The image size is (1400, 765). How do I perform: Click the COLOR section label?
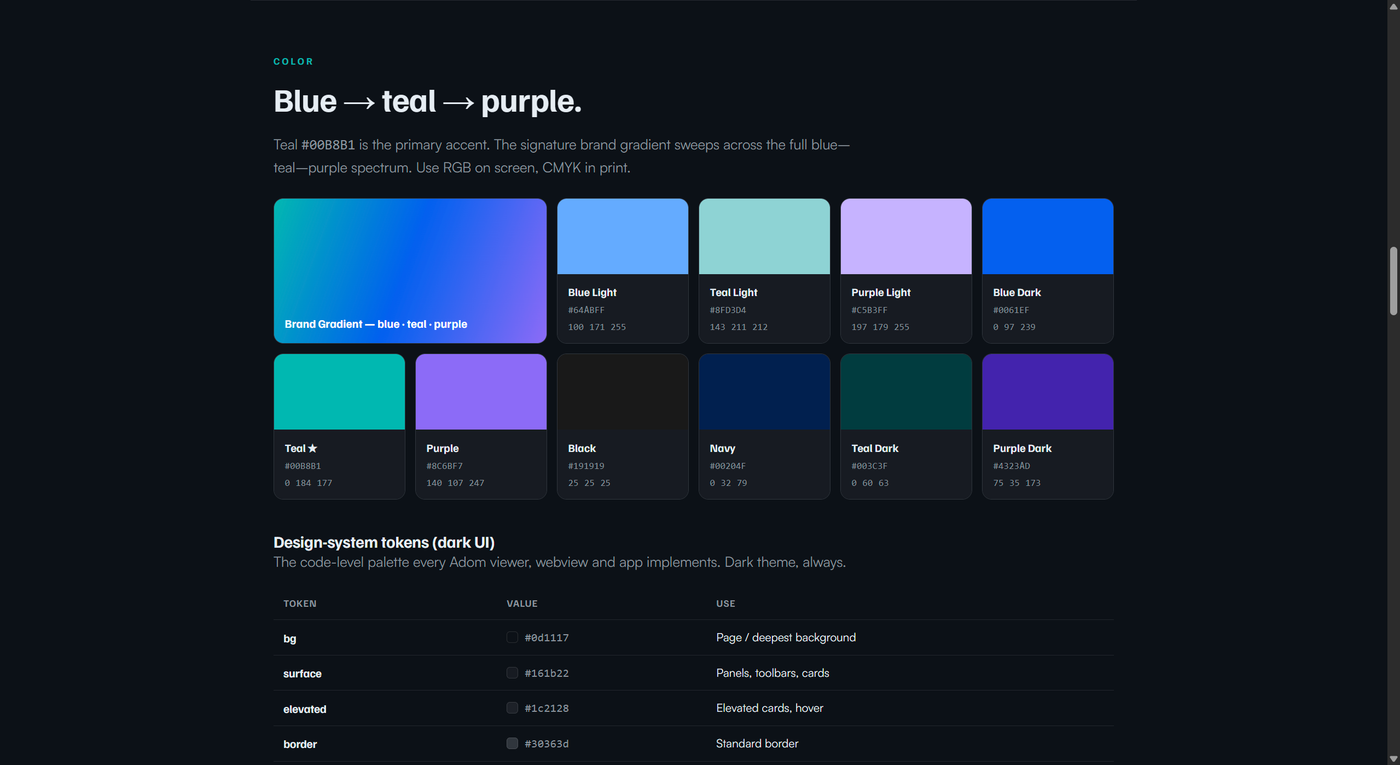294,62
